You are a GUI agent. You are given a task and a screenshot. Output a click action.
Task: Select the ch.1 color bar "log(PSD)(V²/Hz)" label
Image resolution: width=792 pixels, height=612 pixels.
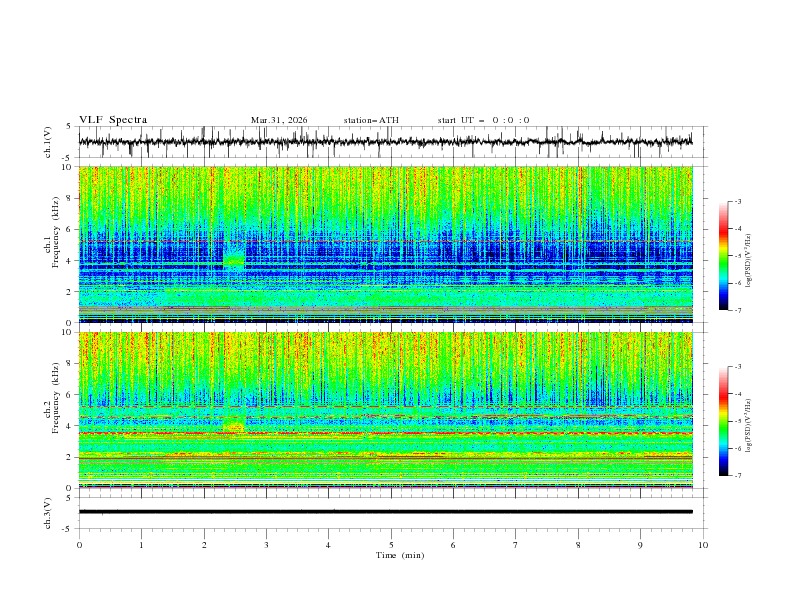[748, 261]
